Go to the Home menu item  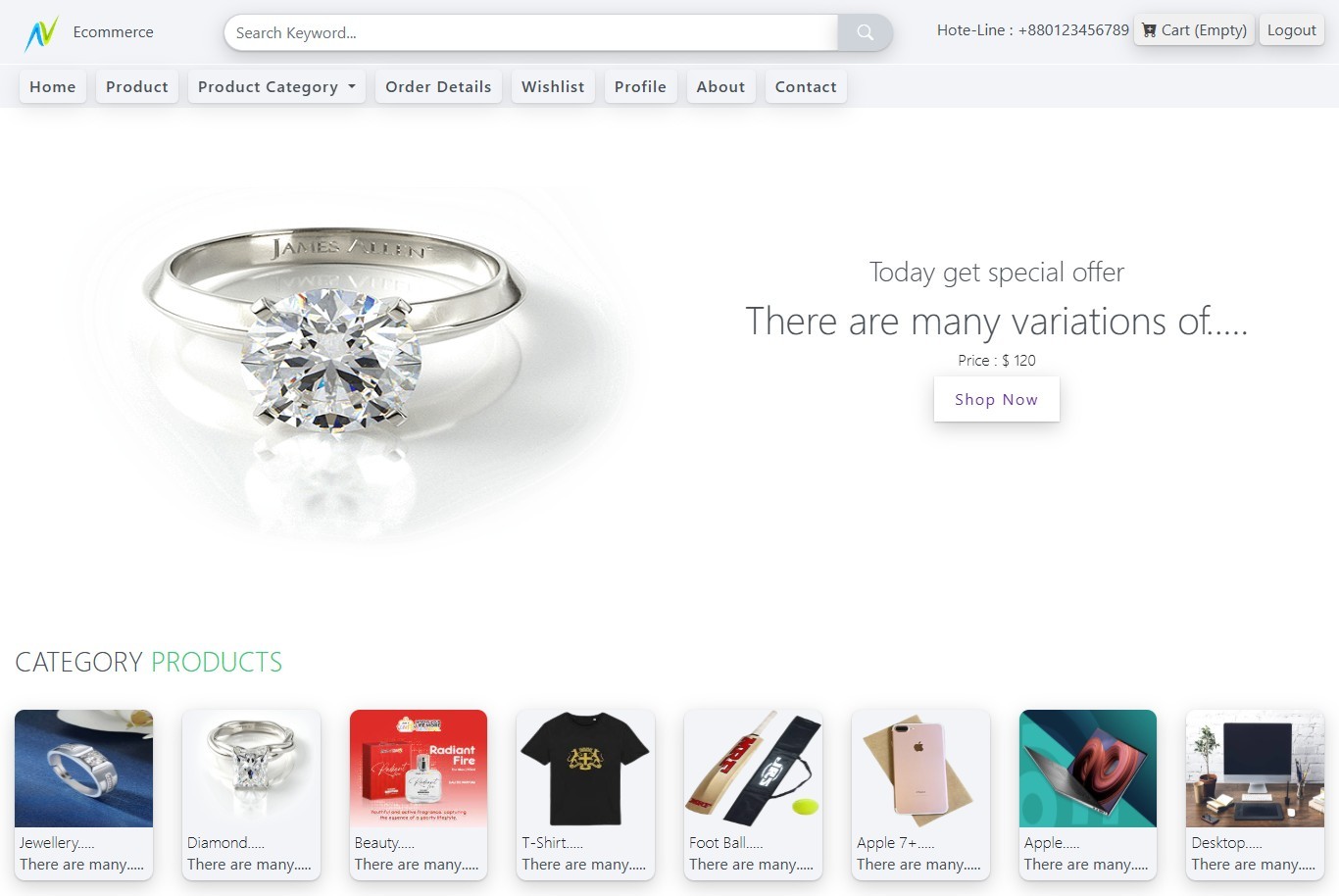[x=53, y=86]
